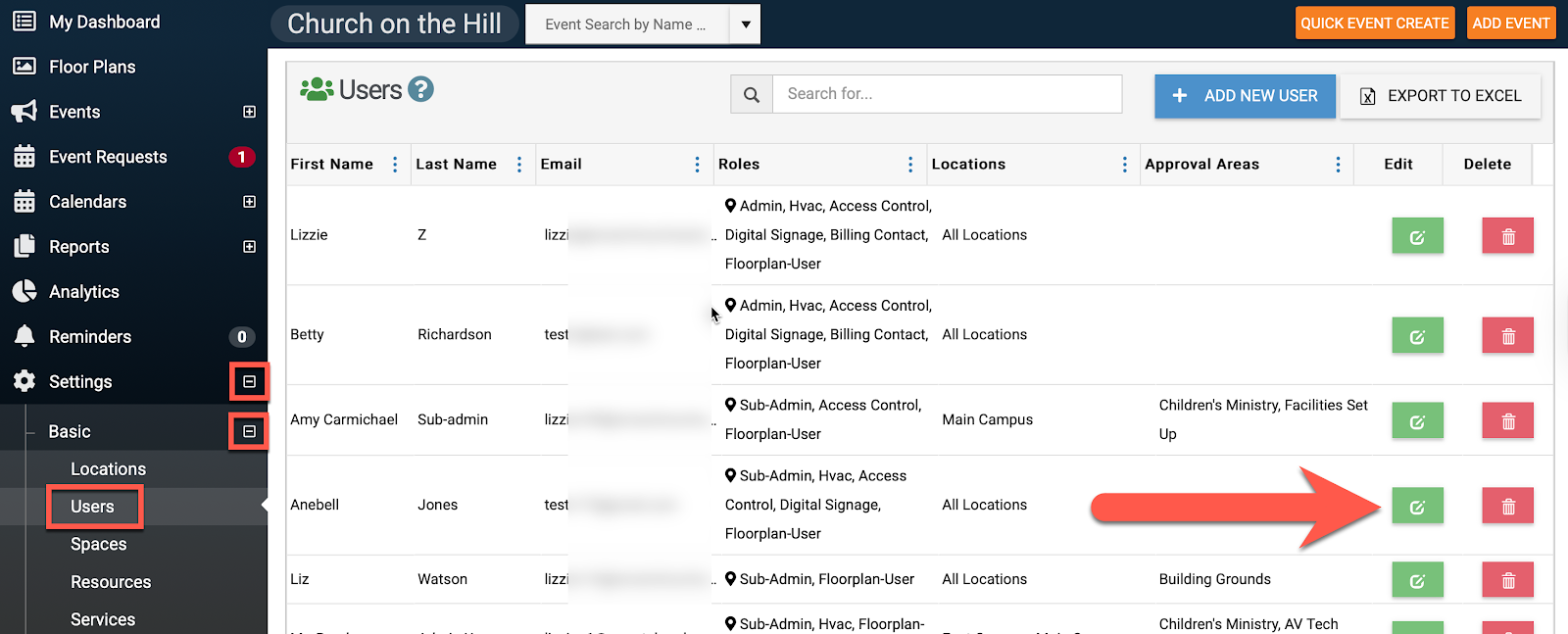Image resolution: width=1568 pixels, height=634 pixels.
Task: Click edit icon for Amy Carmichael
Action: coord(1417,421)
